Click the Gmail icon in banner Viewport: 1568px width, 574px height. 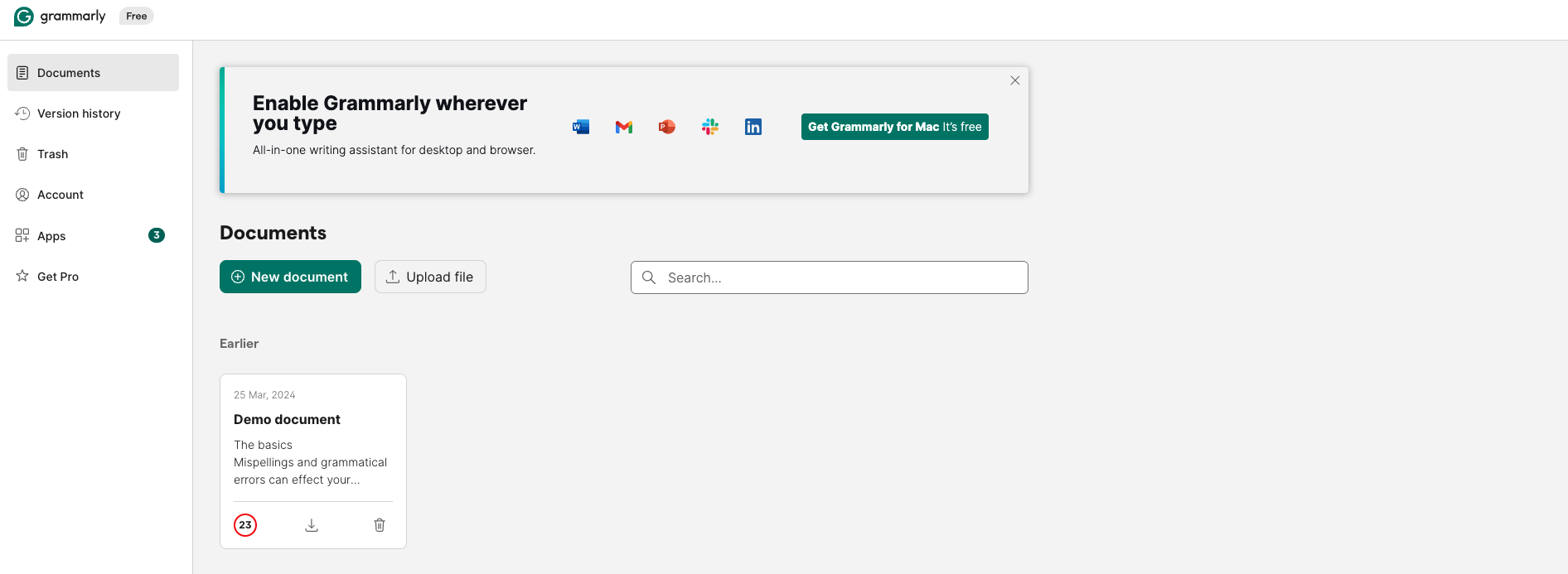[624, 127]
